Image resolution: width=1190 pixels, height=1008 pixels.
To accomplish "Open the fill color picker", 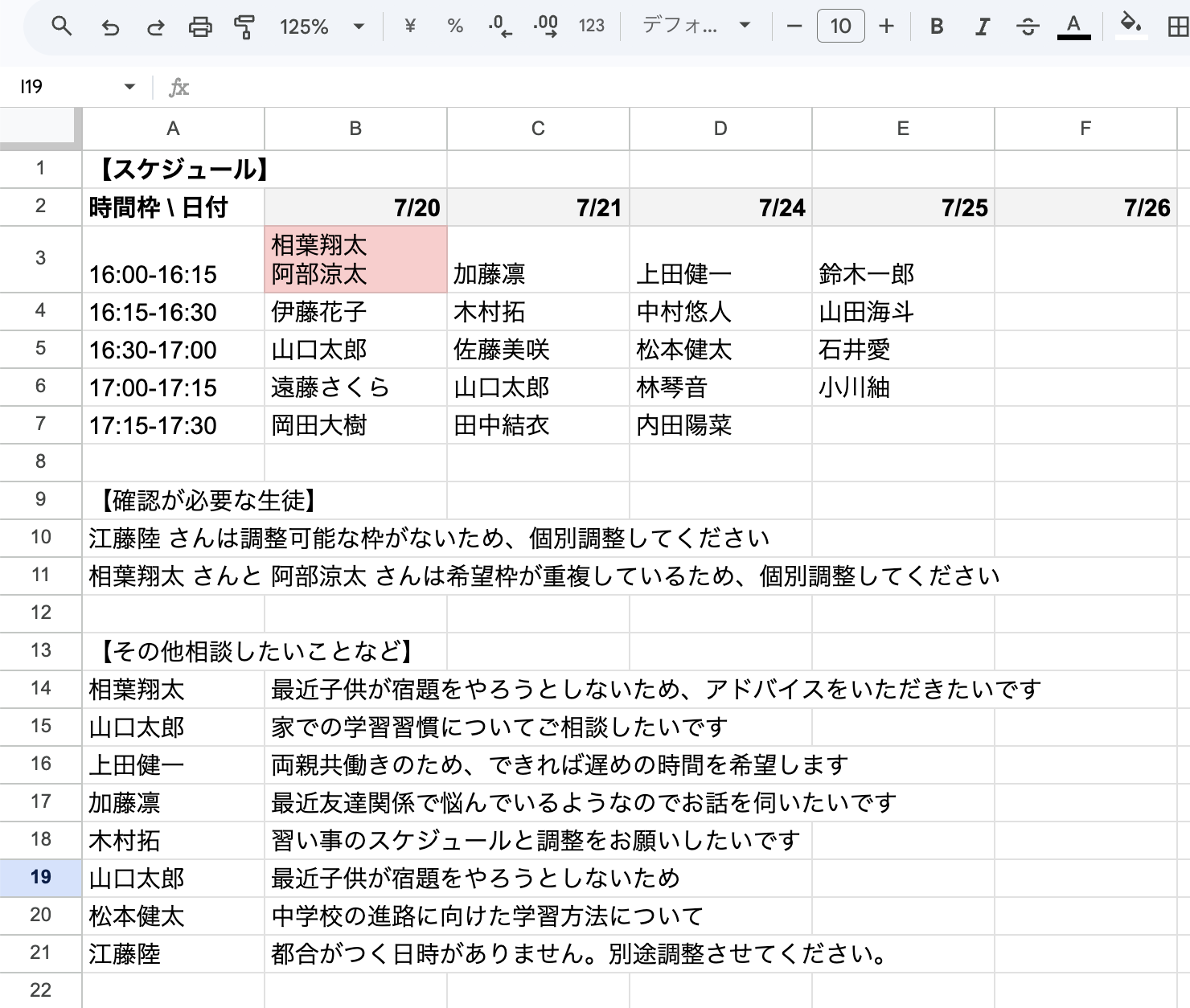I will [x=1130, y=27].
